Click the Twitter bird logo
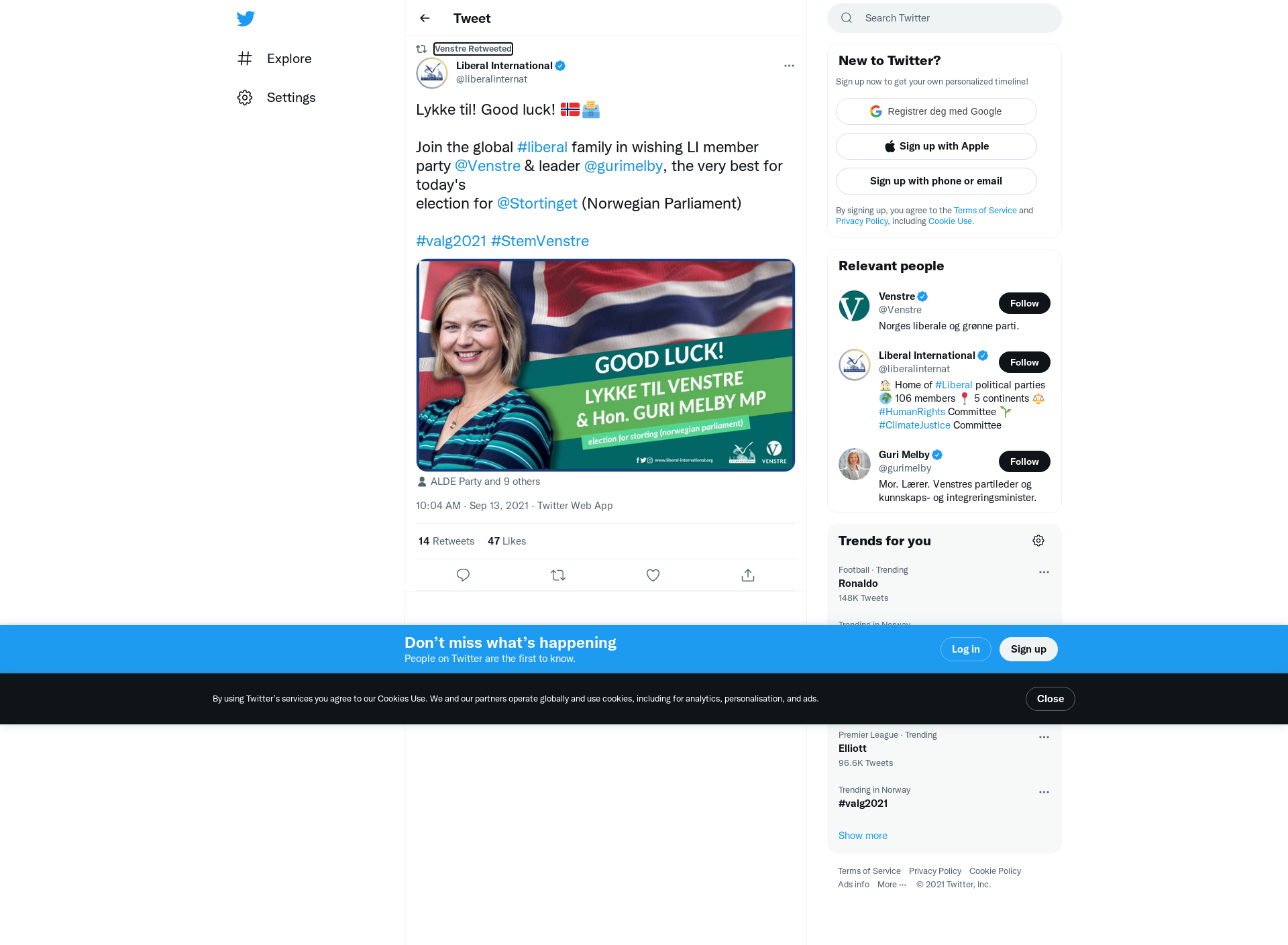Viewport: 1288px width, 945px height. (246, 18)
